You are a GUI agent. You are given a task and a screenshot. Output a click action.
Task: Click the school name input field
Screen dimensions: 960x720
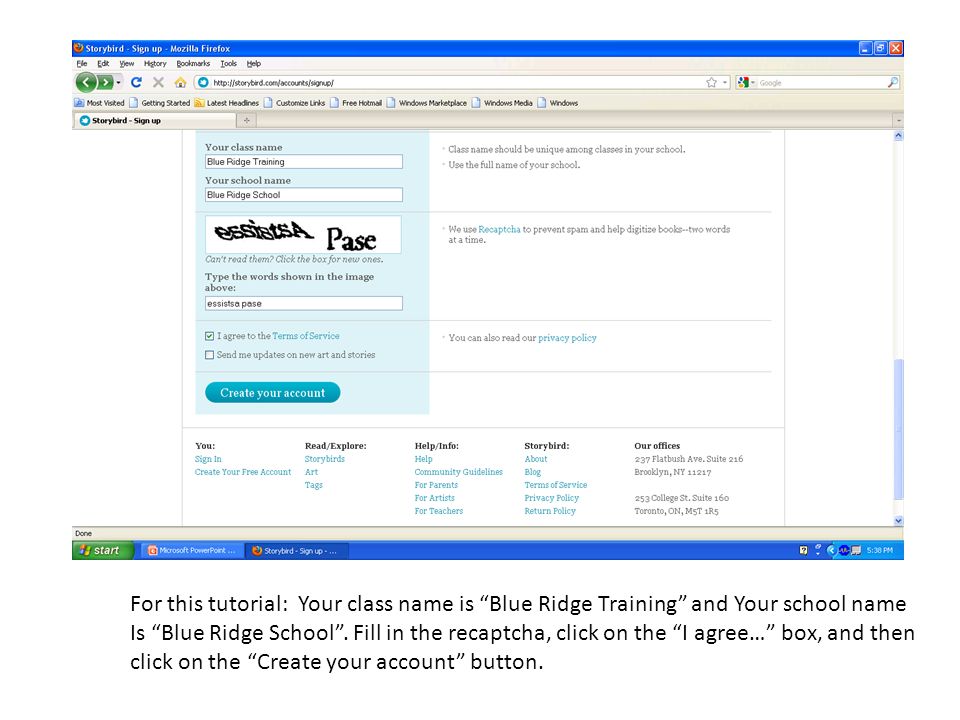(304, 195)
